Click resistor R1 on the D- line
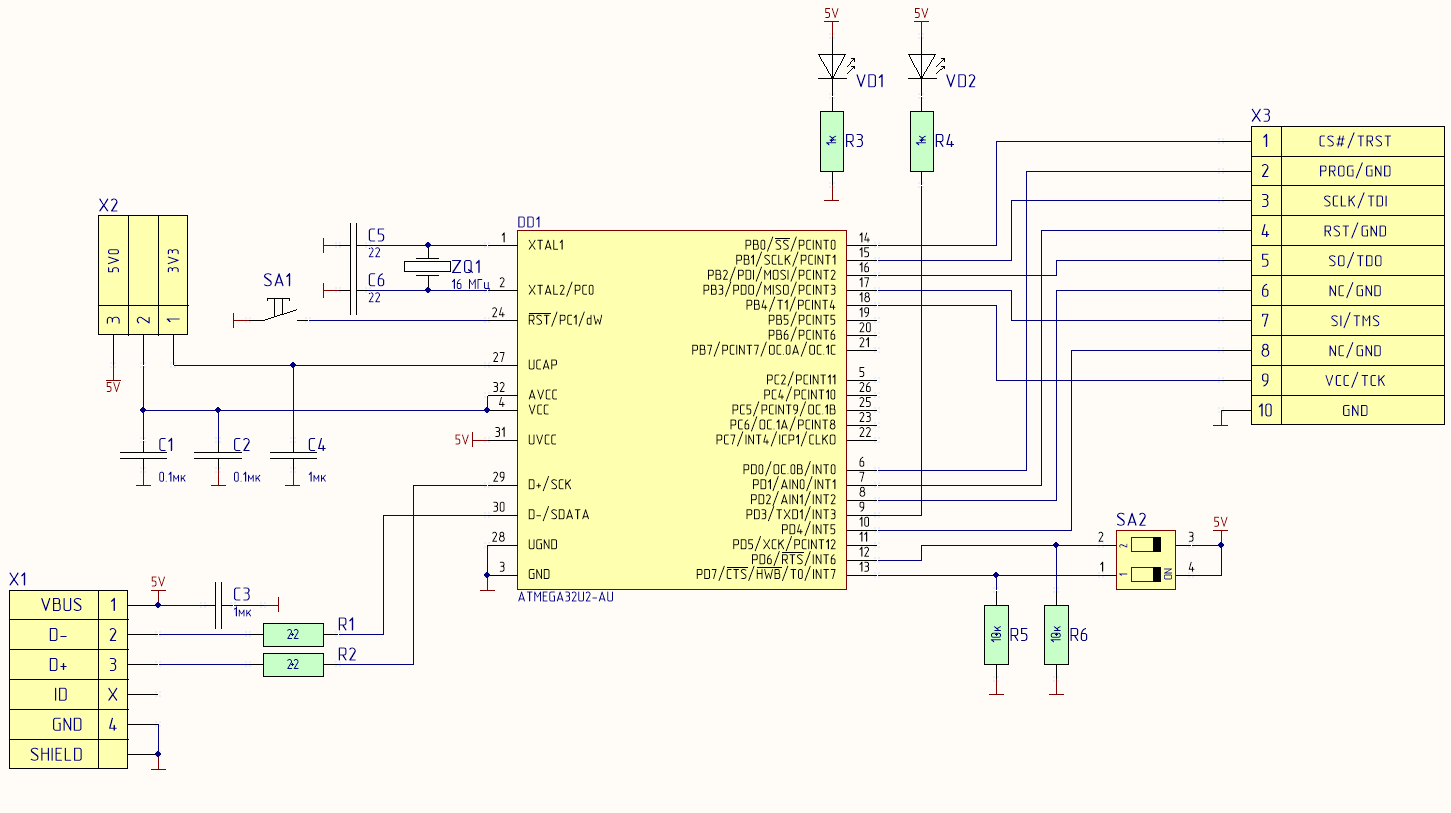 tap(293, 634)
